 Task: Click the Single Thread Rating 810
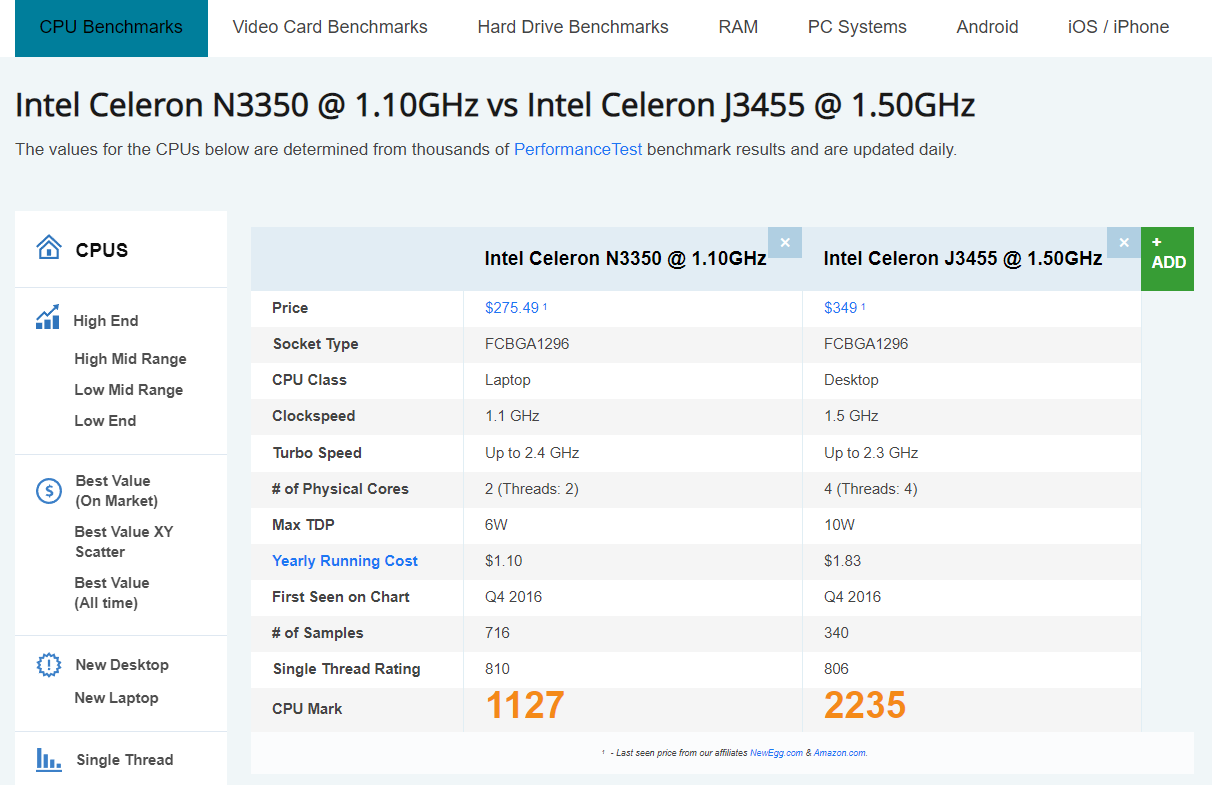click(497, 669)
